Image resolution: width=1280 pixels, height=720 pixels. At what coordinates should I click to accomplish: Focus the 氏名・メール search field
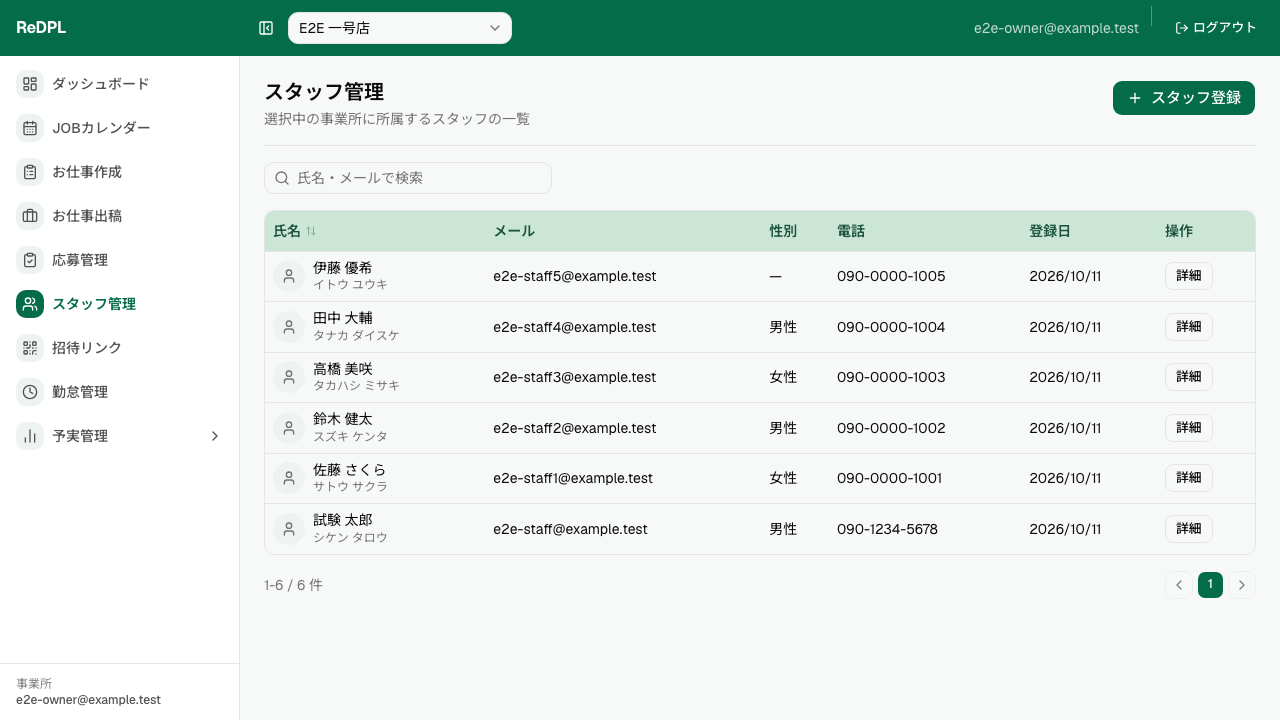coord(408,178)
